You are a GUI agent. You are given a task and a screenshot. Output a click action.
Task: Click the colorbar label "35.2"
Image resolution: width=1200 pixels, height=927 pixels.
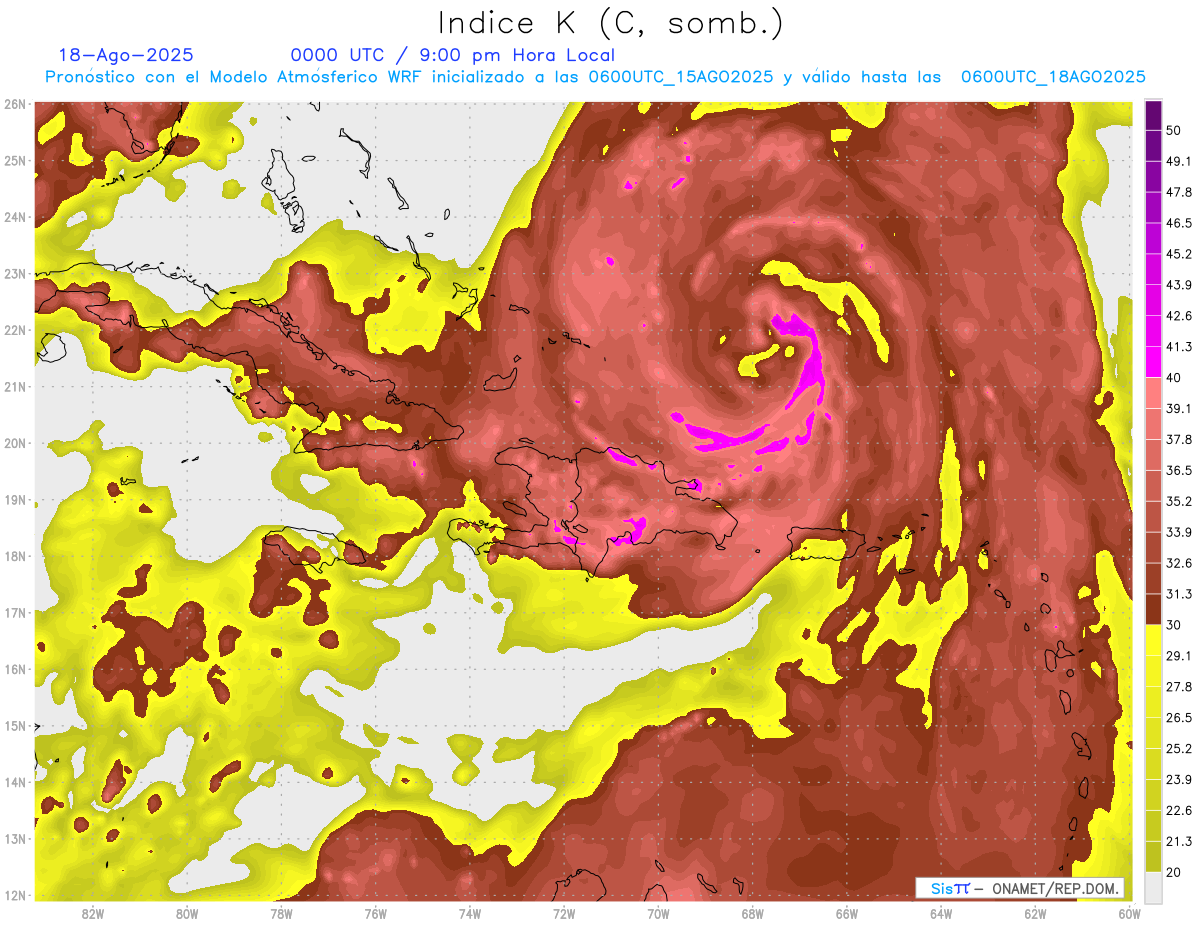[1178, 501]
